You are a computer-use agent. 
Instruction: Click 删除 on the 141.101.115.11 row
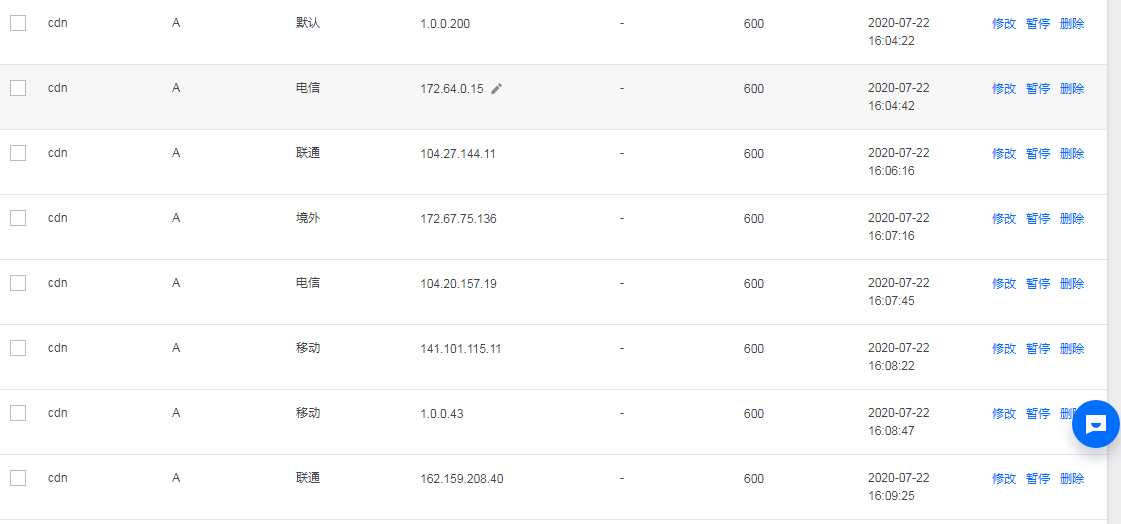1072,349
